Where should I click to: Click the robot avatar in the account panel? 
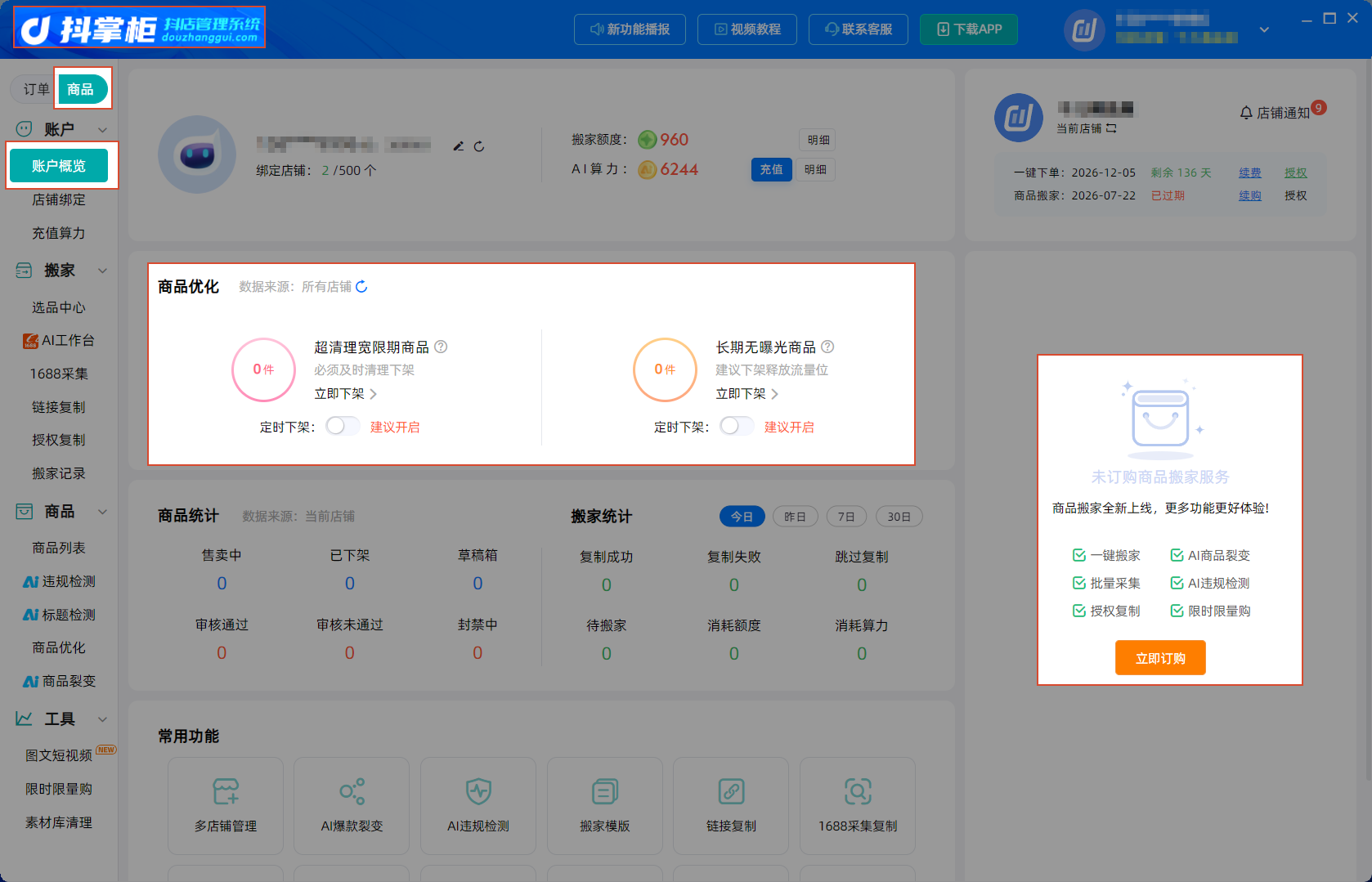(197, 154)
